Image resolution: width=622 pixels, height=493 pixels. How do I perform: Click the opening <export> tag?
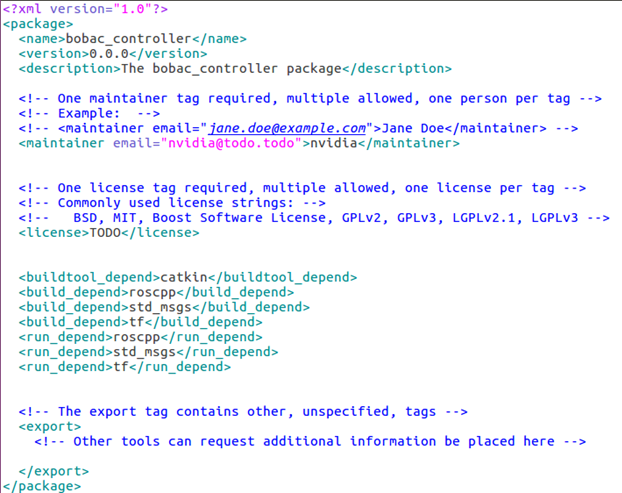[50, 426]
